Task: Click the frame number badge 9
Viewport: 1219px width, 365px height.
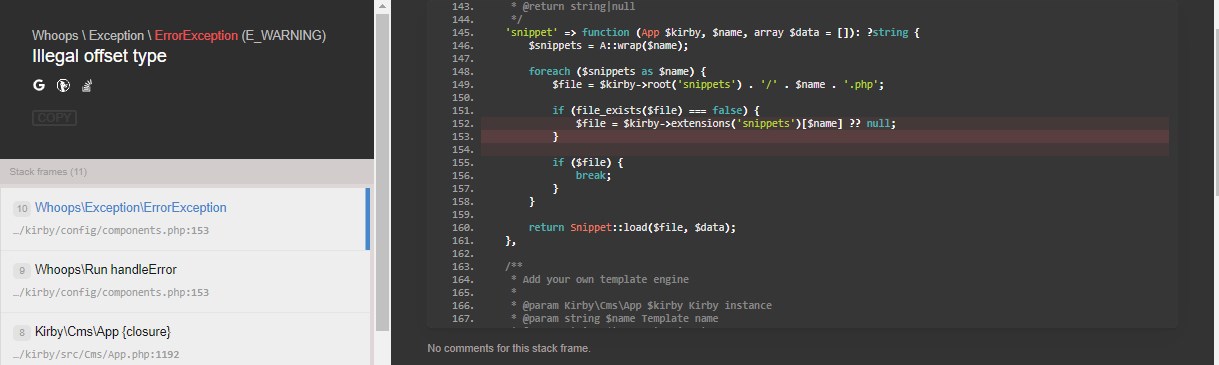Action: tap(21, 270)
